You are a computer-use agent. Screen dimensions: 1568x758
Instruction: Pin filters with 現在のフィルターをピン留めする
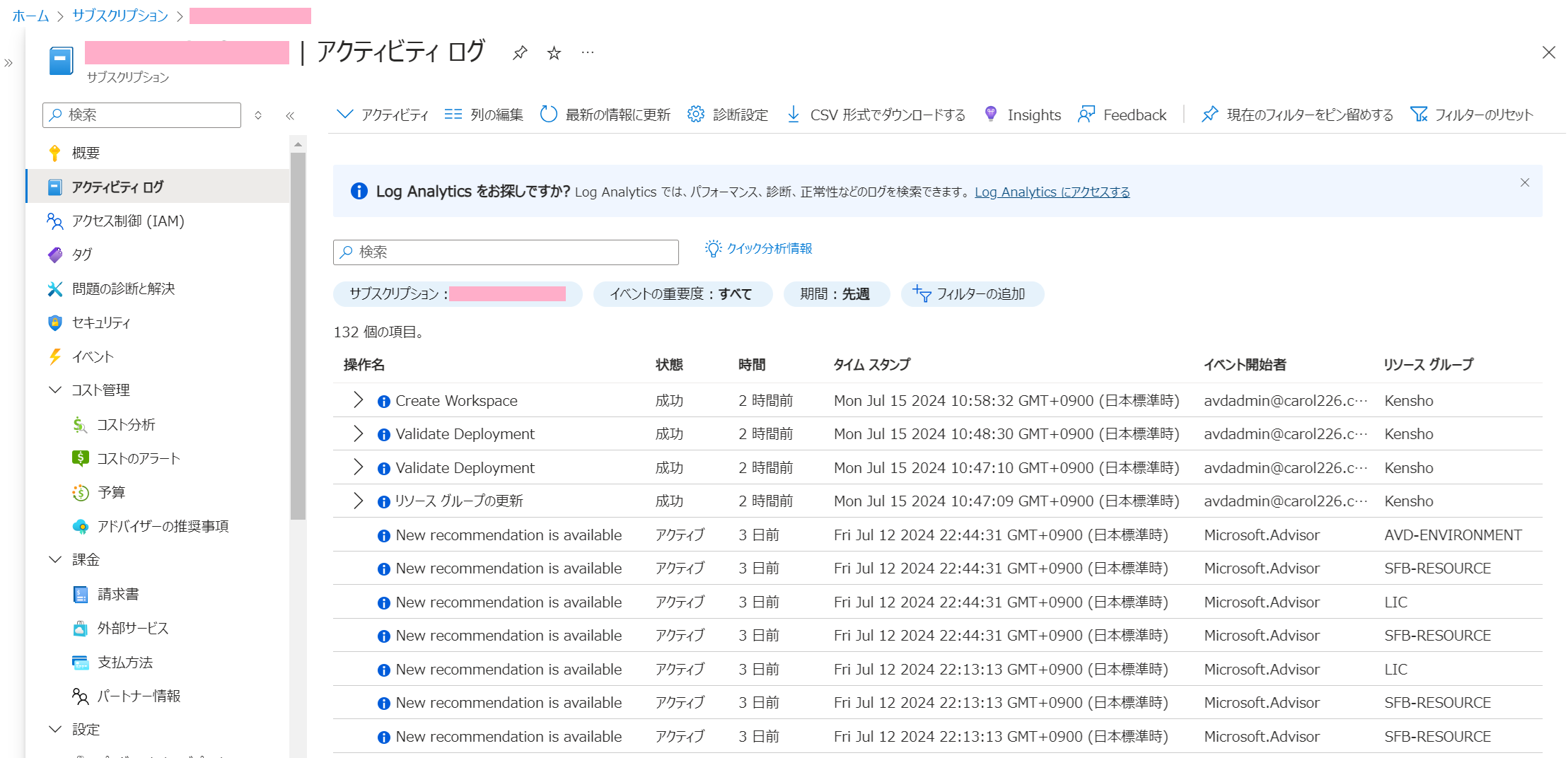click(1297, 115)
